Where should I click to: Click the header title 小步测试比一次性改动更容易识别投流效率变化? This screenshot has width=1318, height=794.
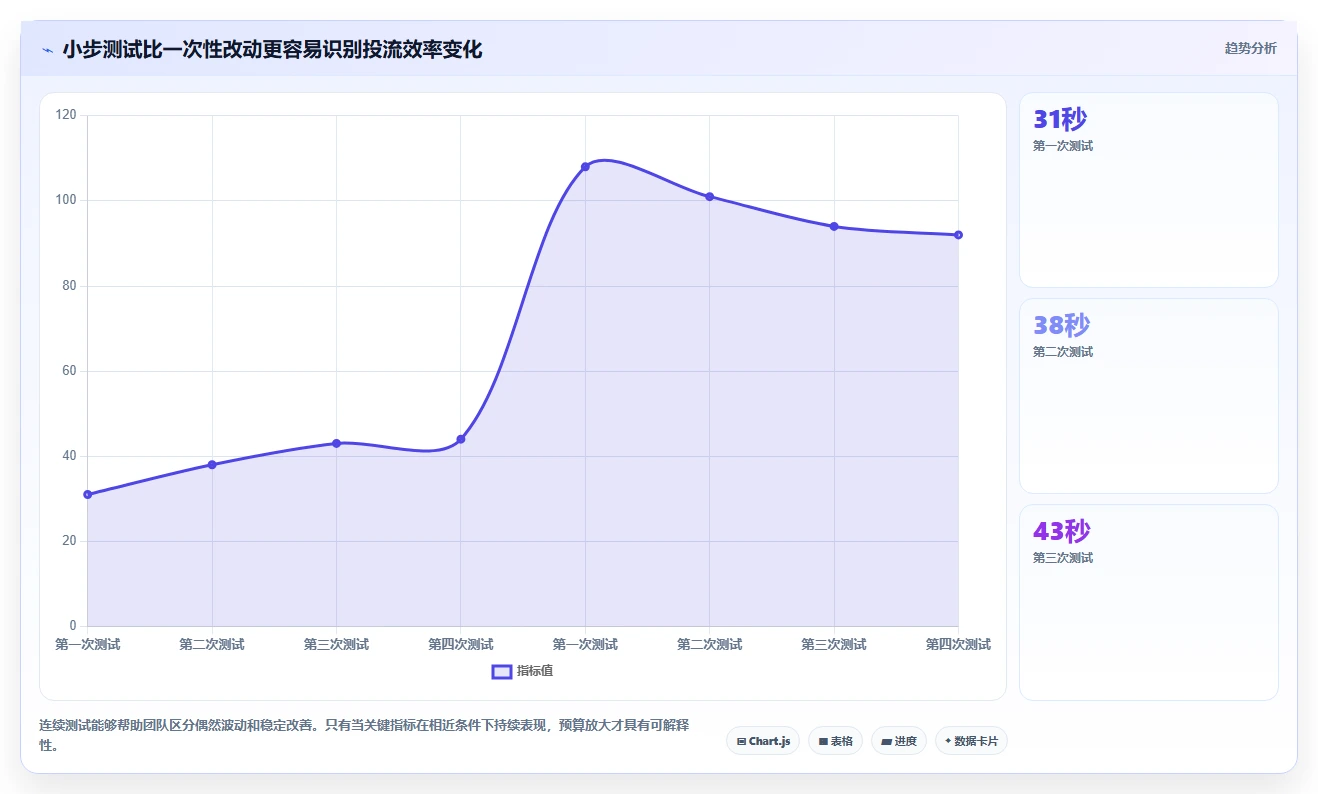[272, 50]
